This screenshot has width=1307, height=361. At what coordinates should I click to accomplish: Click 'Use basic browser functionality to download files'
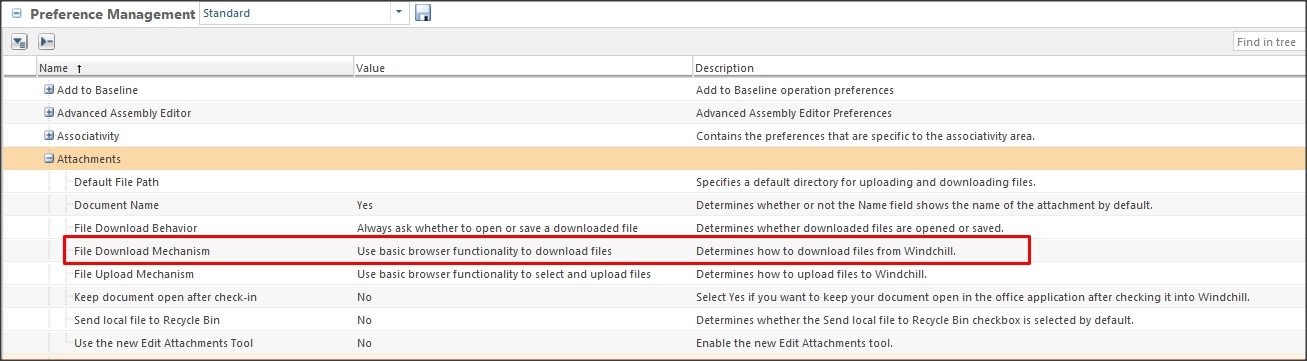point(484,251)
